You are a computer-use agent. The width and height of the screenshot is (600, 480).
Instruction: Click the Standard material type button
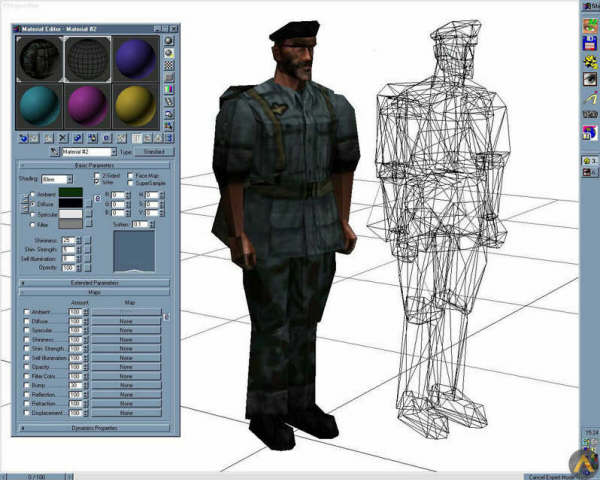[x=154, y=152]
